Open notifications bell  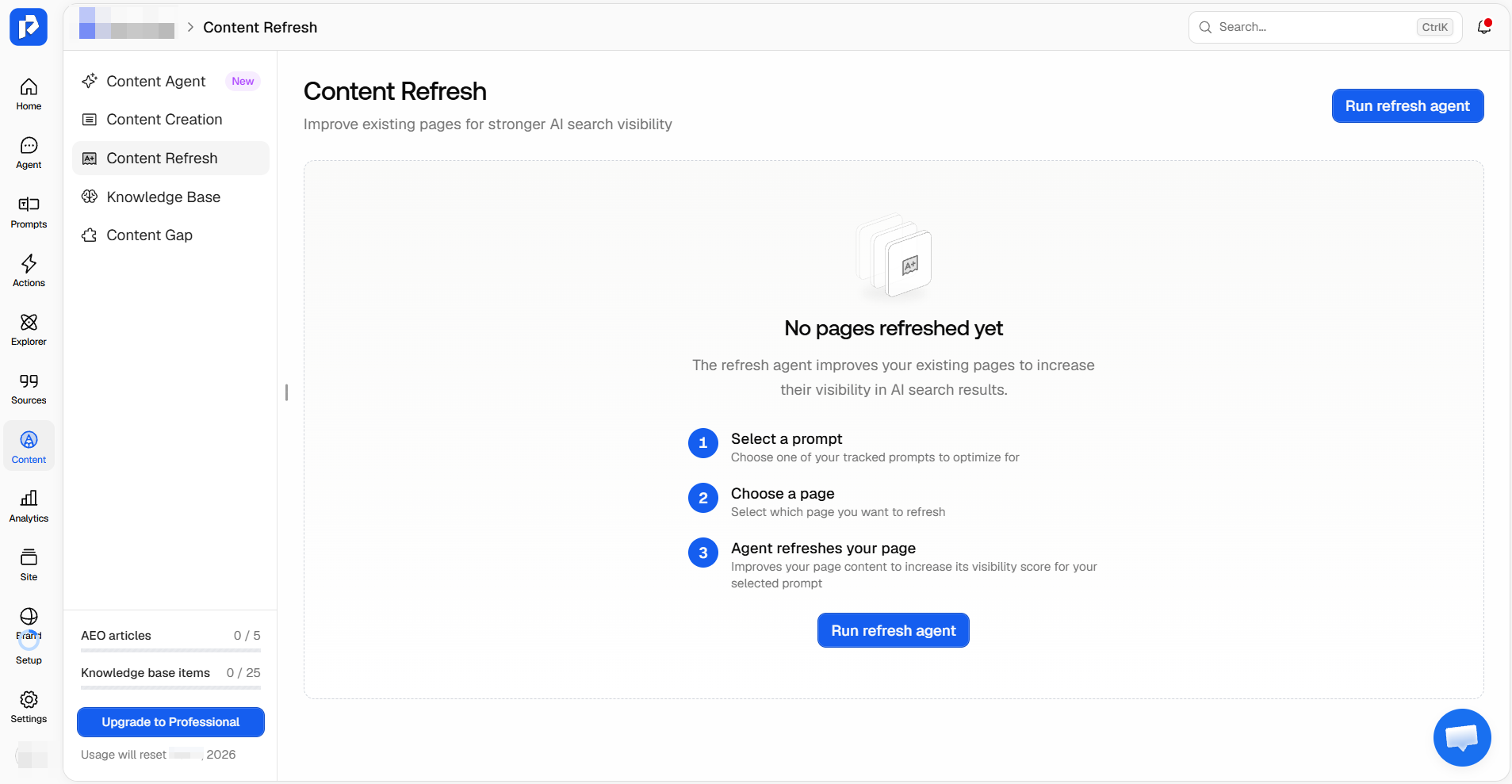point(1484,27)
